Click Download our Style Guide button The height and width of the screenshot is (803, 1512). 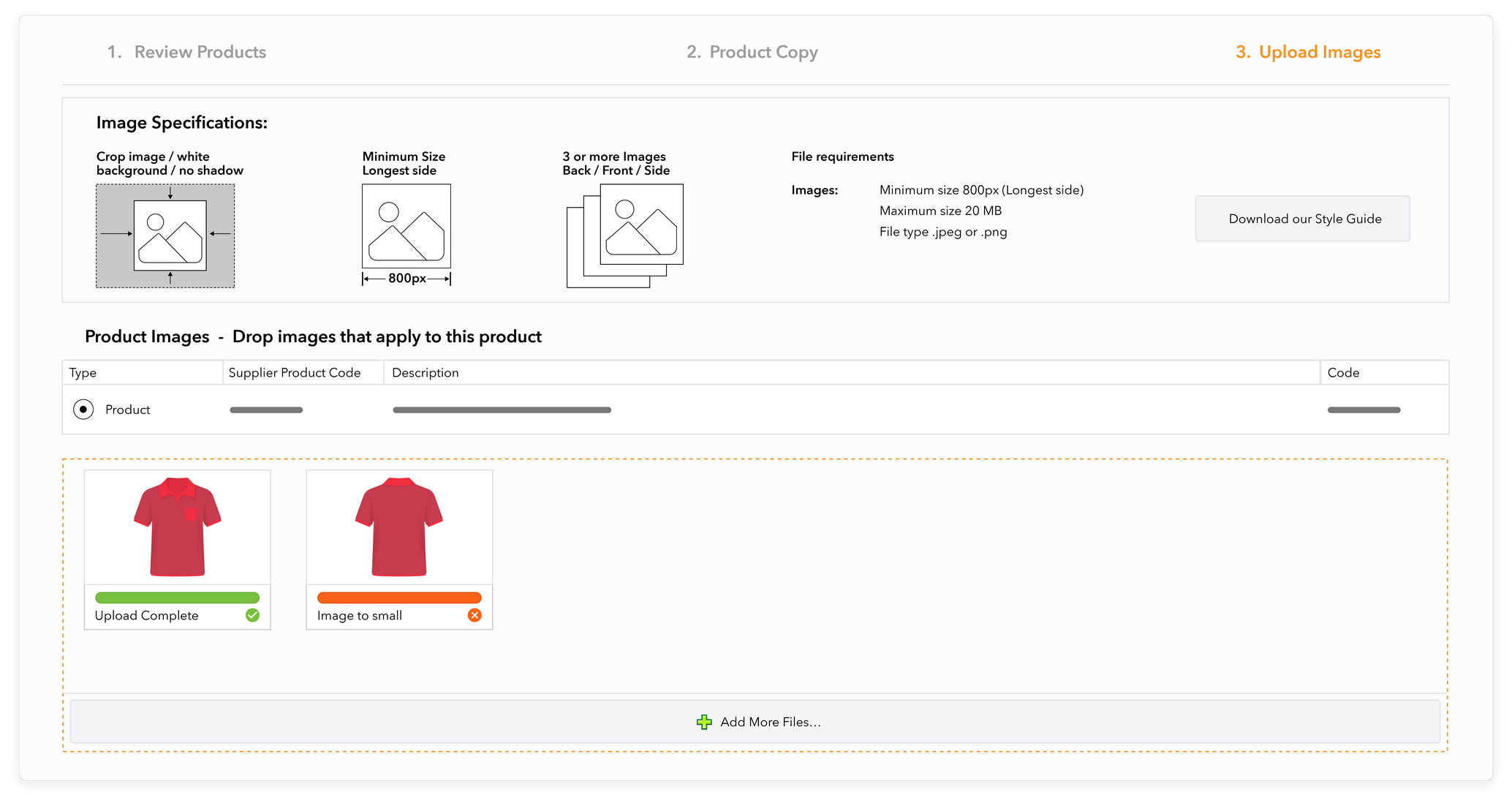tap(1302, 219)
